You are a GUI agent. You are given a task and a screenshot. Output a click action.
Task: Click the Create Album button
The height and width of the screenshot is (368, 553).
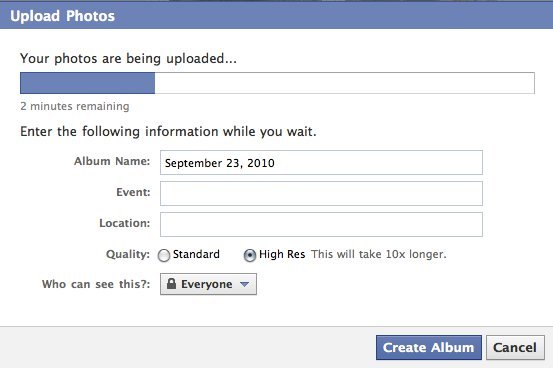pos(429,348)
